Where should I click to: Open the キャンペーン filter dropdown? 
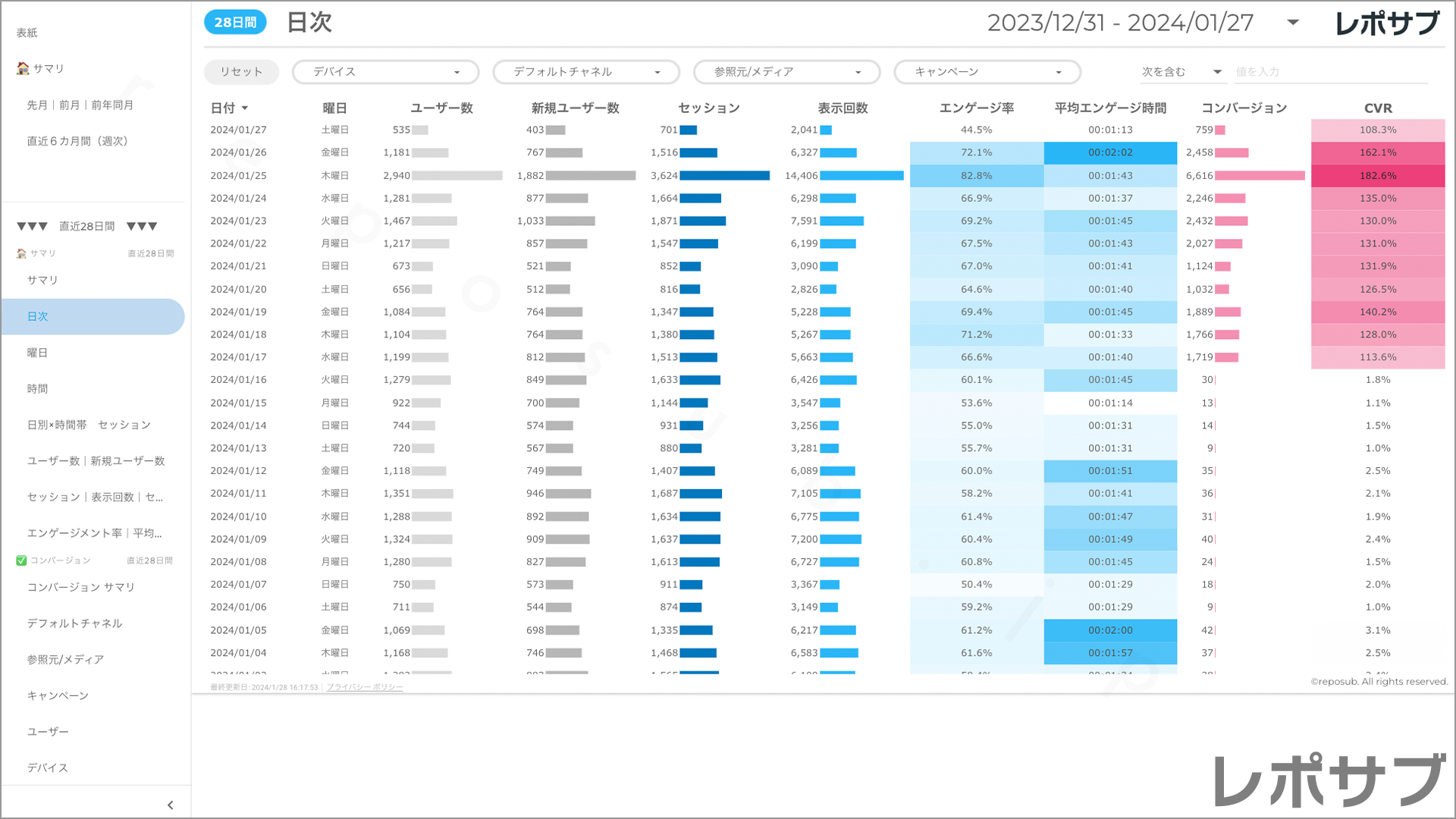click(987, 72)
